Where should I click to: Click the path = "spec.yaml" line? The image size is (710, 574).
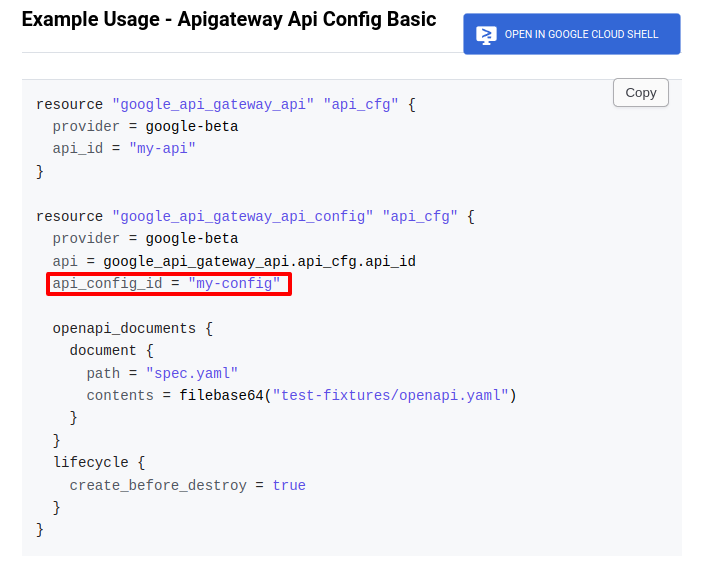point(162,374)
